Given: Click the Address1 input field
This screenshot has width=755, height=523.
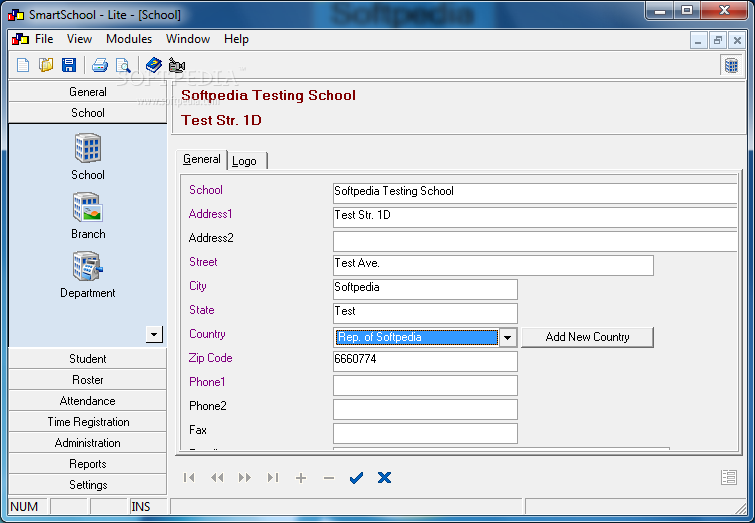Looking at the screenshot, I should [535, 217].
